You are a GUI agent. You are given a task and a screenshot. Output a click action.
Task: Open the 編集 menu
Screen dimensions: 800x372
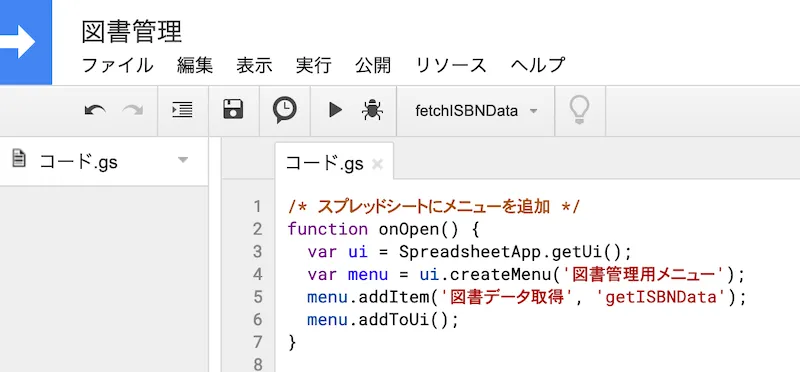pyautogui.click(x=195, y=65)
